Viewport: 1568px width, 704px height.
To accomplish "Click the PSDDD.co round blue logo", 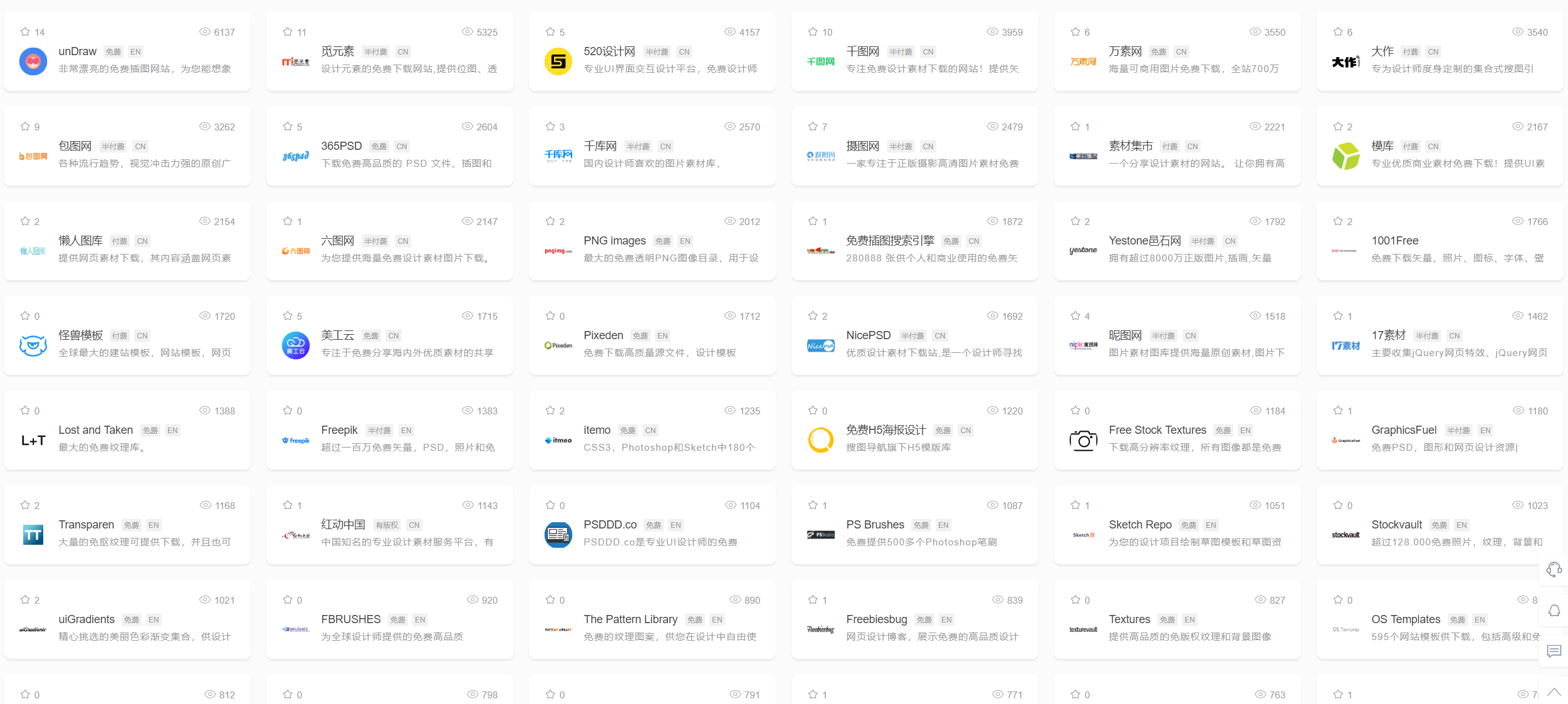I will pyautogui.click(x=558, y=535).
